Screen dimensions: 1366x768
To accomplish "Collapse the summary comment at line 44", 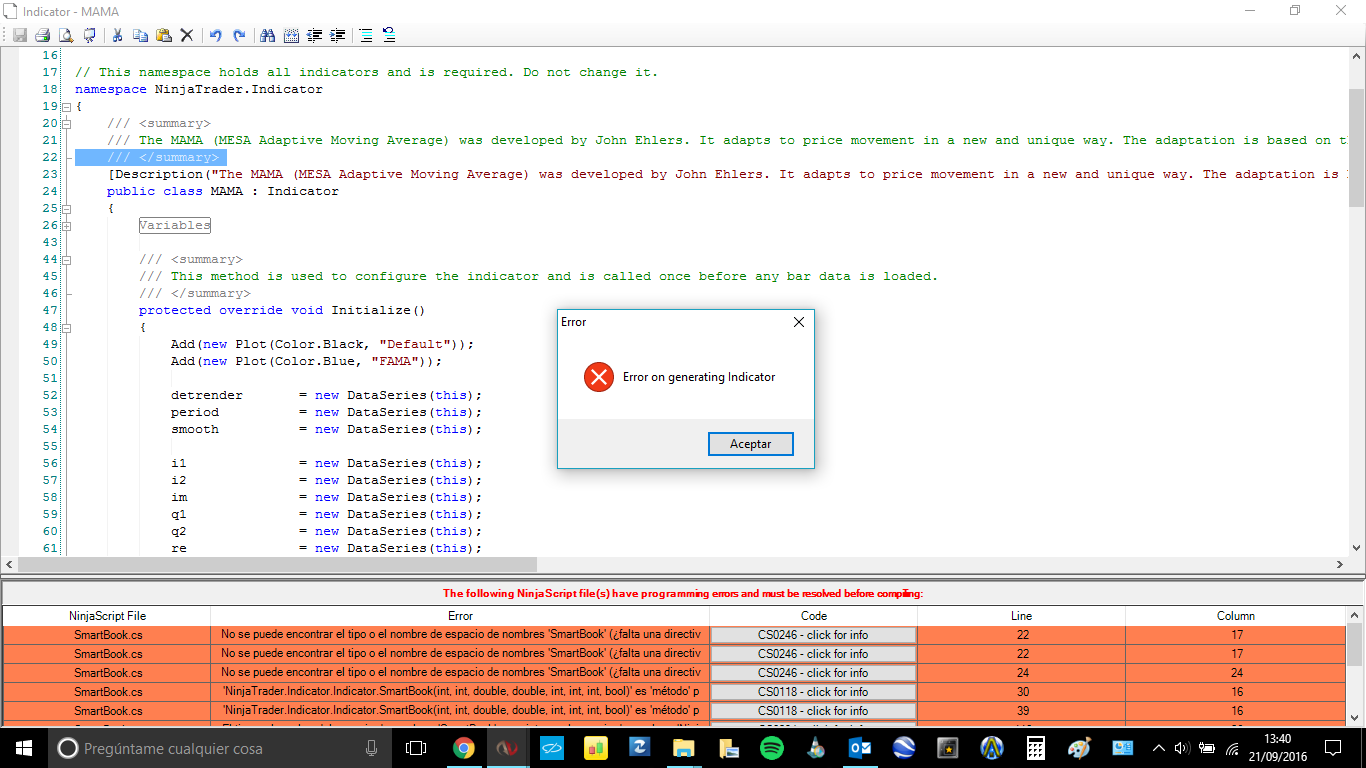I will click(x=66, y=259).
